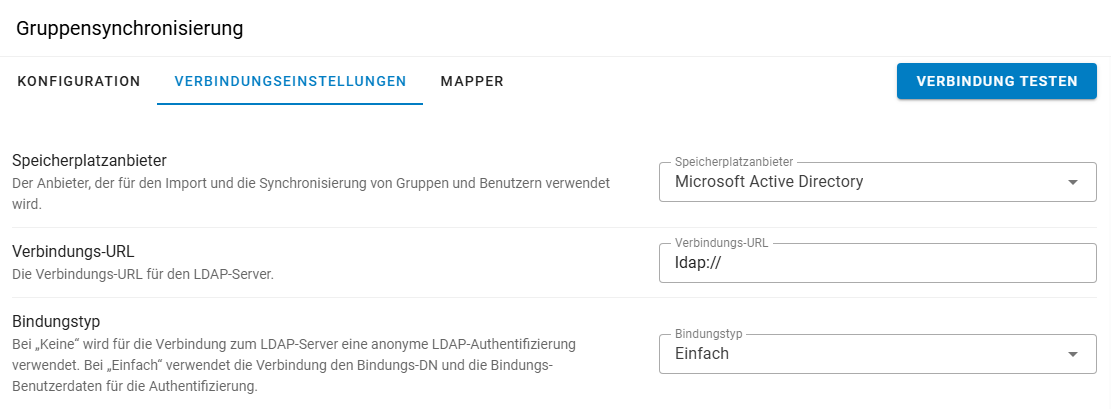Place cursor on the ldap:// text
Viewport: 1111px width, 409px height.
tap(697, 264)
